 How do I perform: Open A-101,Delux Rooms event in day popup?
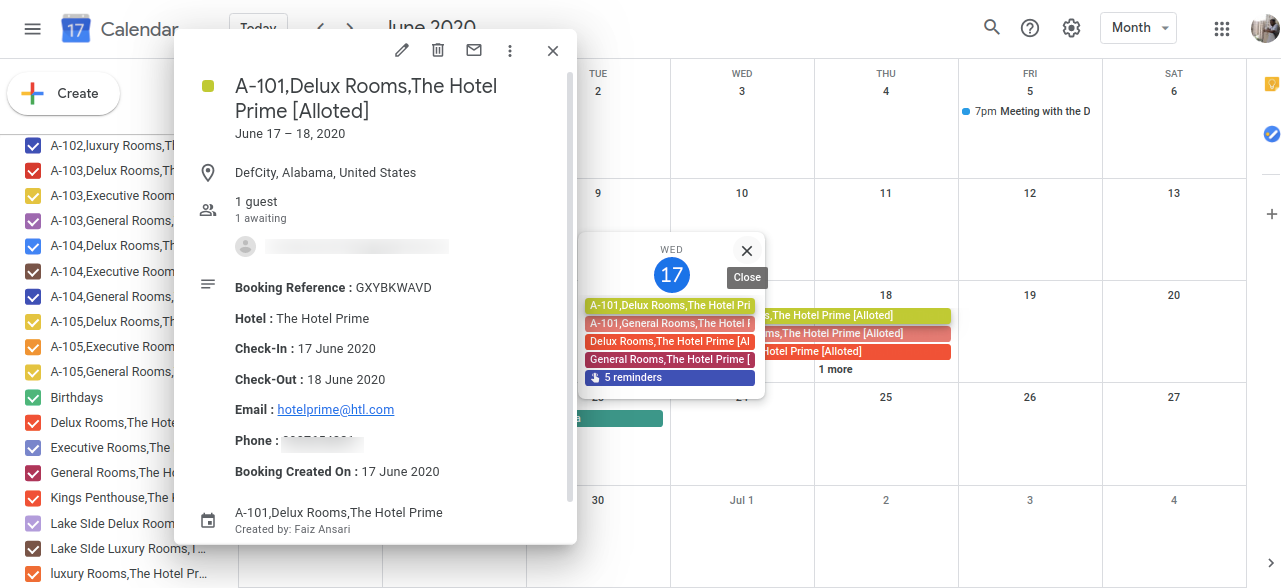(x=670, y=306)
